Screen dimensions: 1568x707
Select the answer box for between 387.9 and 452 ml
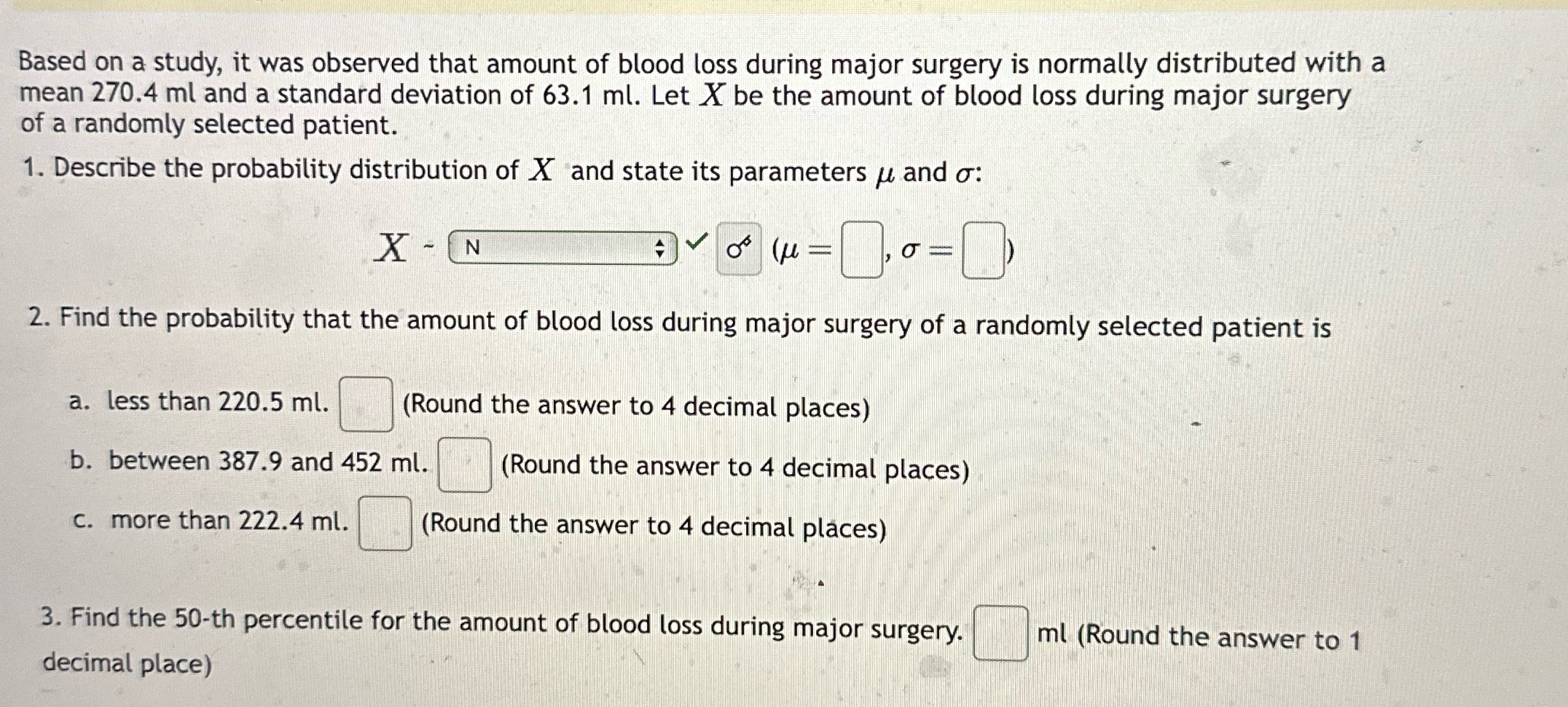point(465,465)
